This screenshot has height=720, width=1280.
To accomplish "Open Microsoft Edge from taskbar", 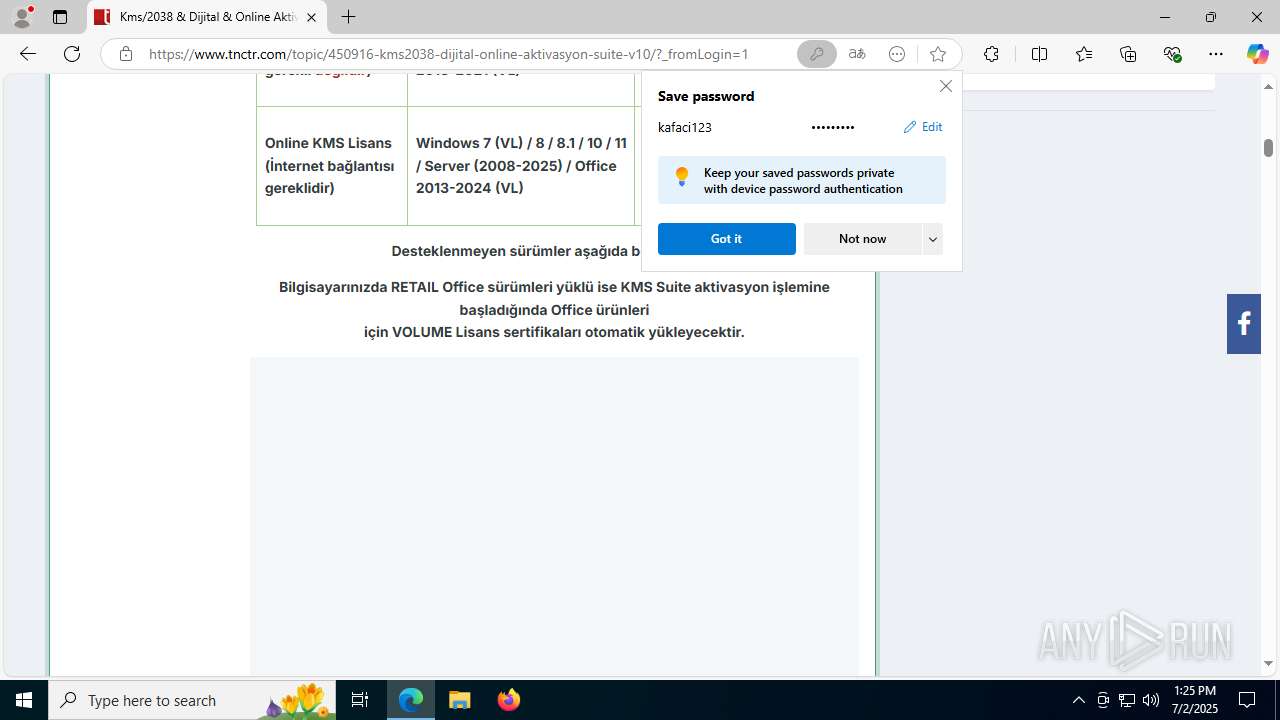I will (411, 700).
